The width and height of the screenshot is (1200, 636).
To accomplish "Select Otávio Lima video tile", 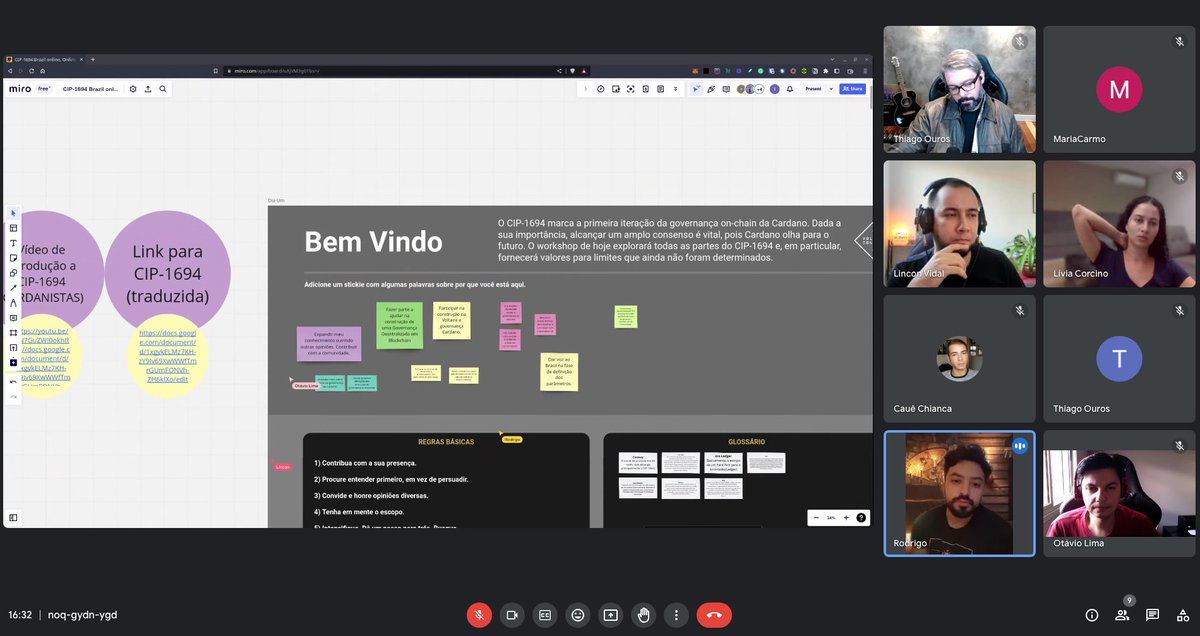I will [1119, 494].
